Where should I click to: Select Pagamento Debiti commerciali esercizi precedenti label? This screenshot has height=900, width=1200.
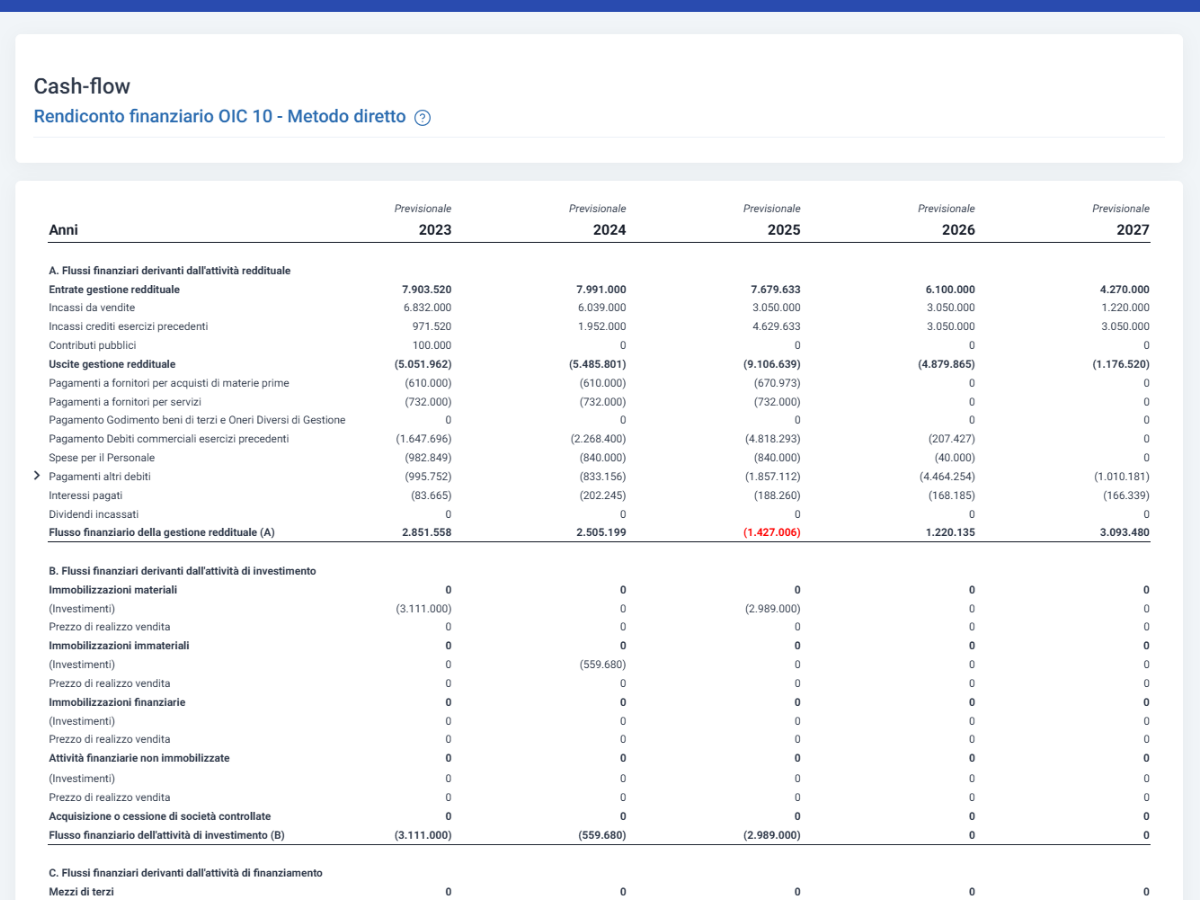169,438
